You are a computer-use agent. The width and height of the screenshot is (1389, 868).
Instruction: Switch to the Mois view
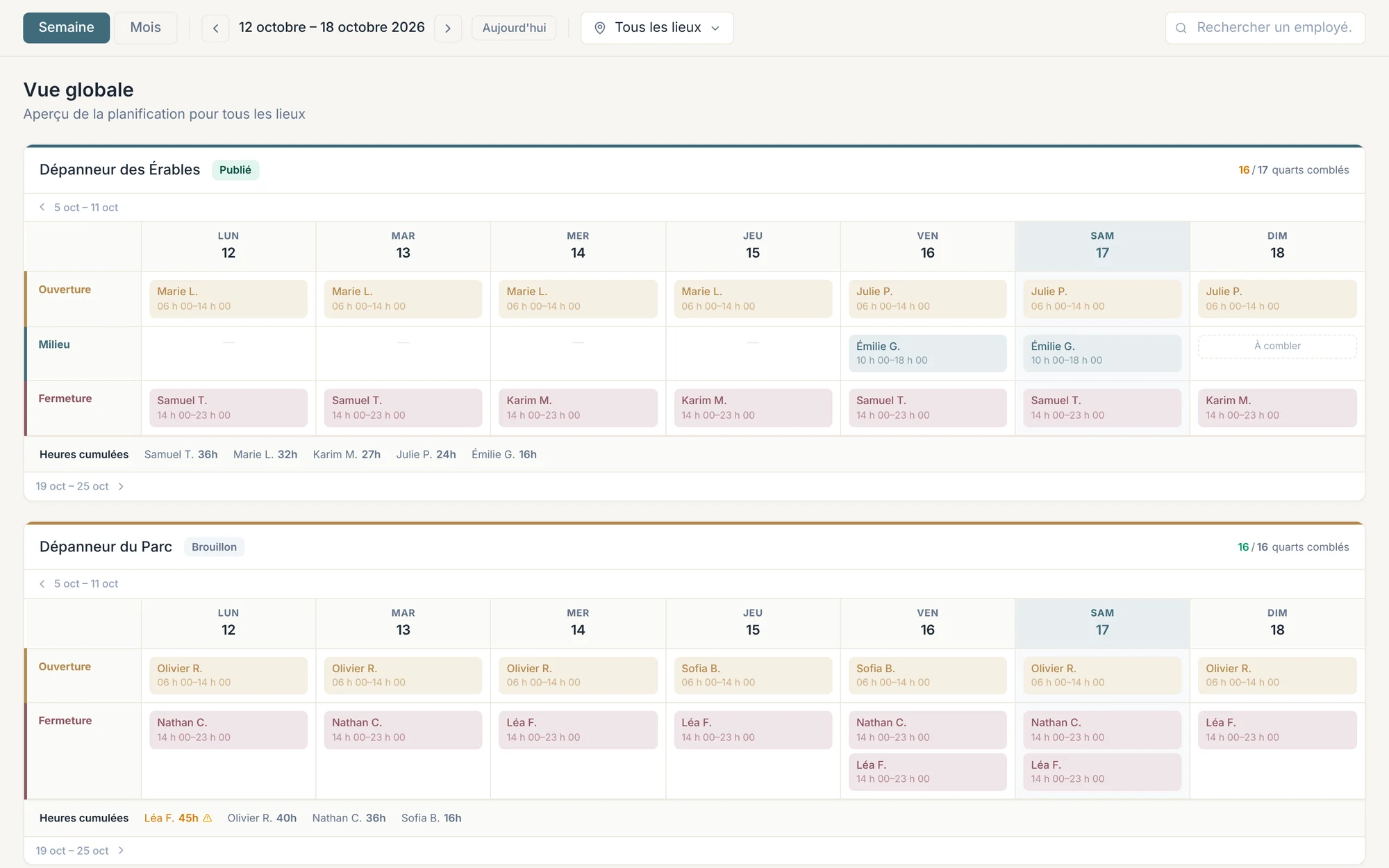[146, 28]
